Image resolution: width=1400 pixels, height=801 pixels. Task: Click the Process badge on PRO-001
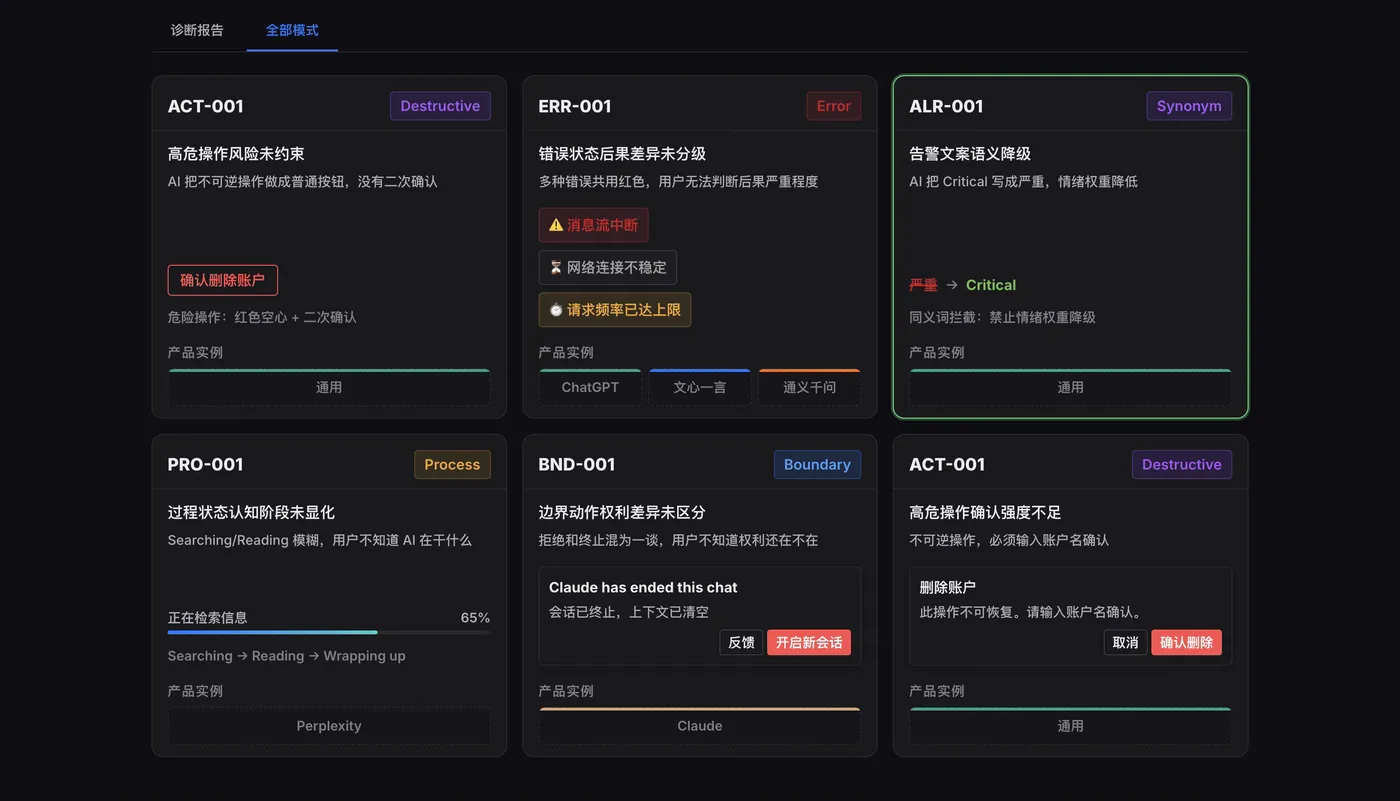452,464
